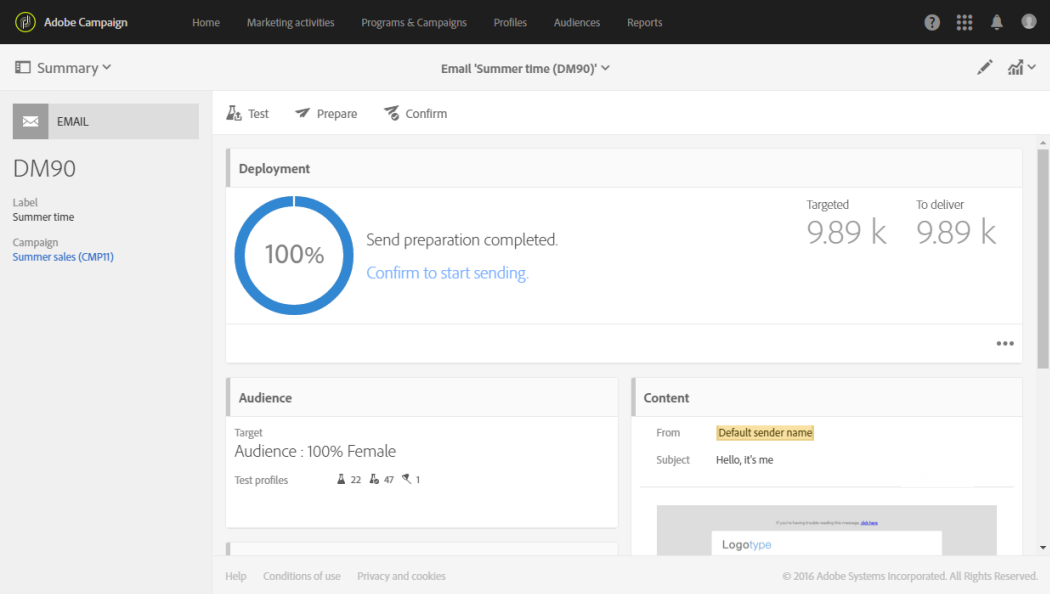The height and width of the screenshot is (594, 1050).
Task: Click the Test flask icon button
Action: [x=248, y=114]
